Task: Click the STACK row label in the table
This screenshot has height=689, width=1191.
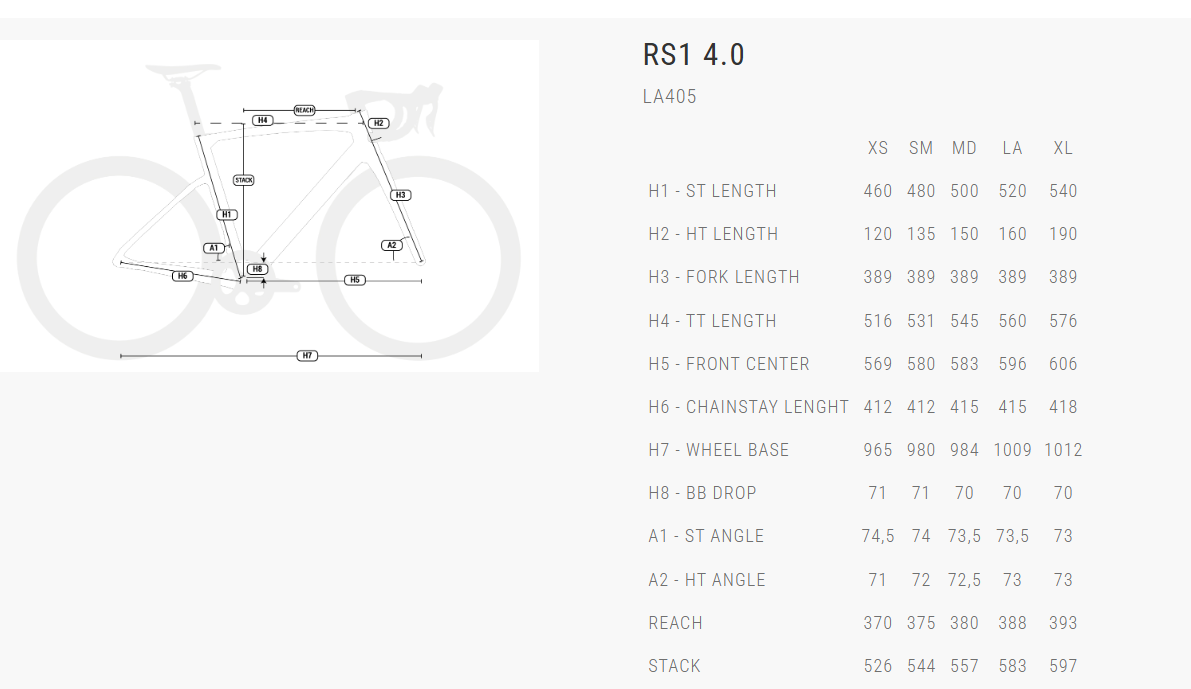Action: (674, 666)
